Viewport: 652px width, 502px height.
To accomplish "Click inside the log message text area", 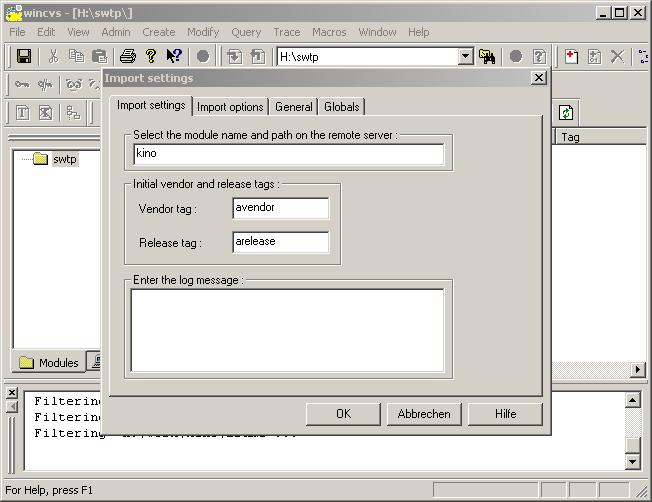I will click(288, 330).
